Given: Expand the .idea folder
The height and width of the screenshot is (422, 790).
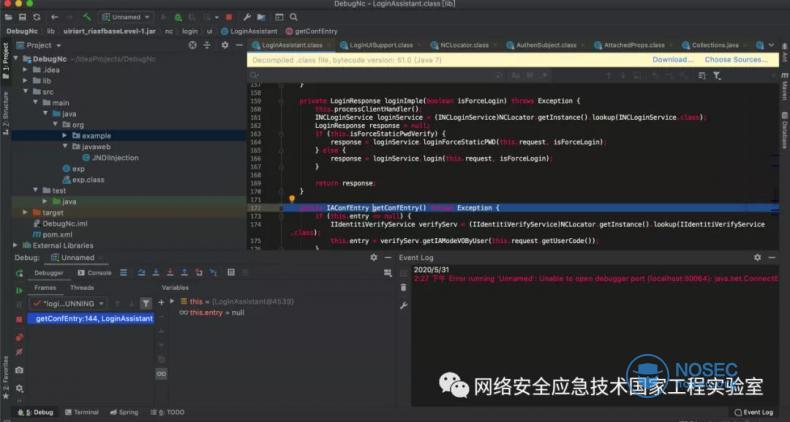Looking at the screenshot, I should [25, 70].
